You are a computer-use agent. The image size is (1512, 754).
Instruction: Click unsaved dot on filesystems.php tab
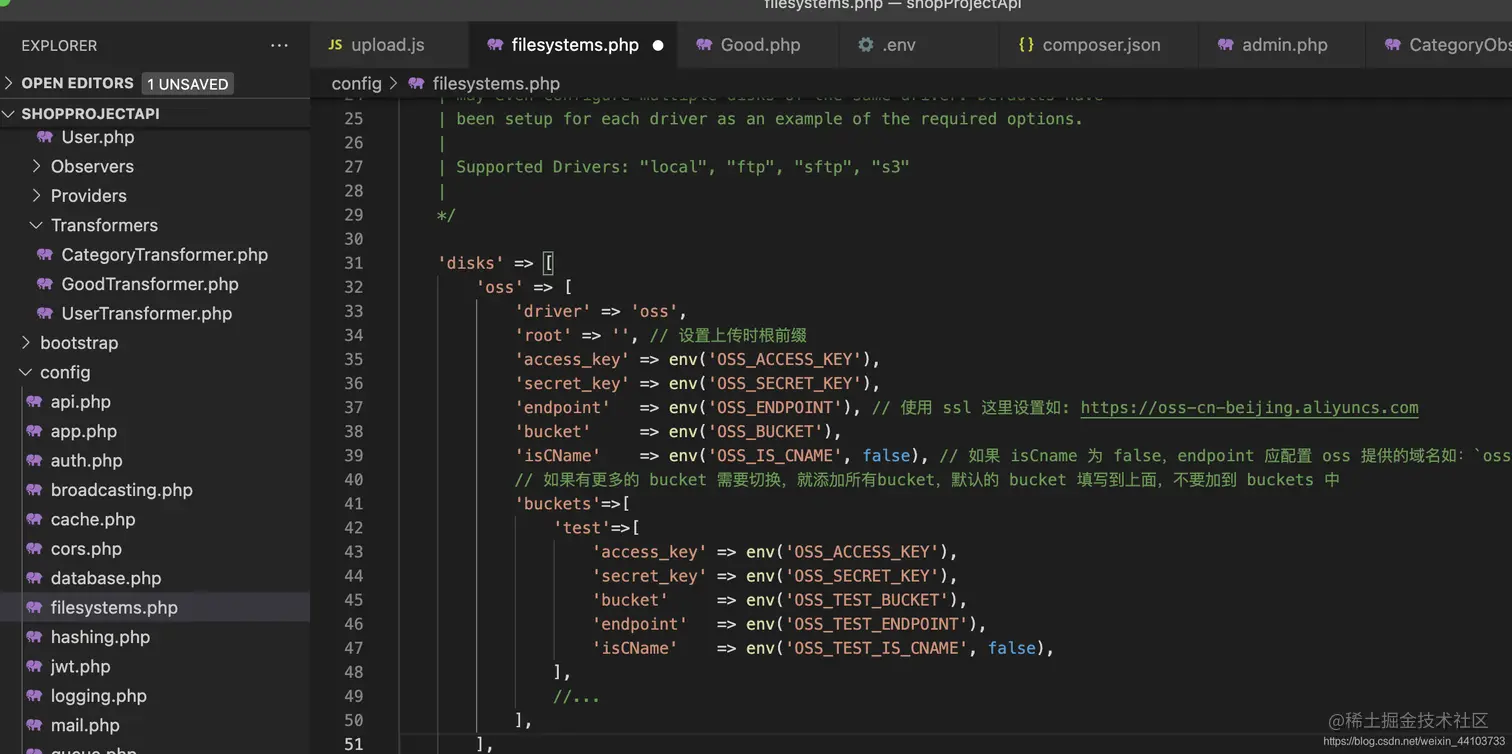point(658,45)
